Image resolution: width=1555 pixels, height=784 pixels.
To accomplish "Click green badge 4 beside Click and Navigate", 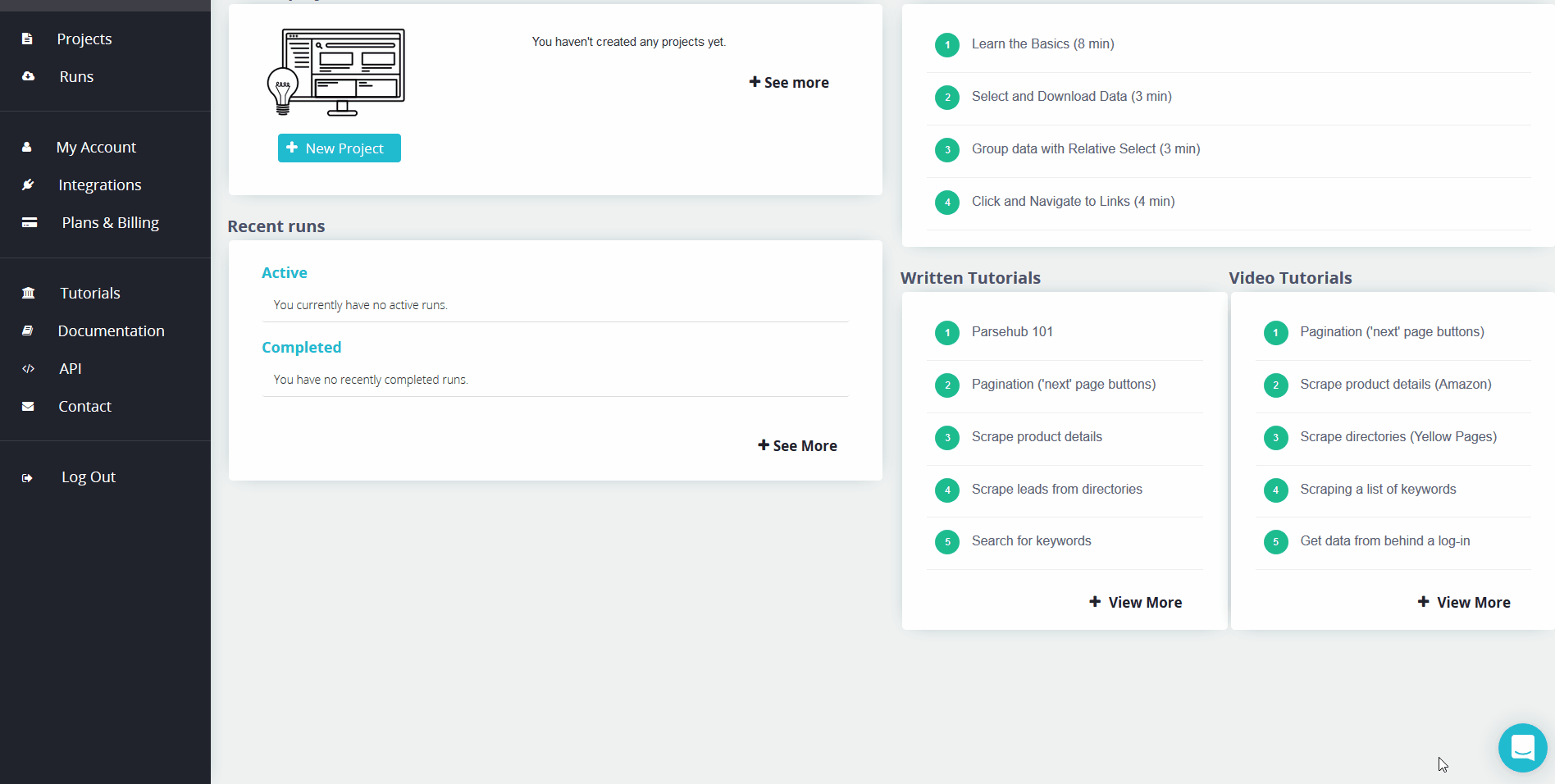I will click(x=947, y=202).
